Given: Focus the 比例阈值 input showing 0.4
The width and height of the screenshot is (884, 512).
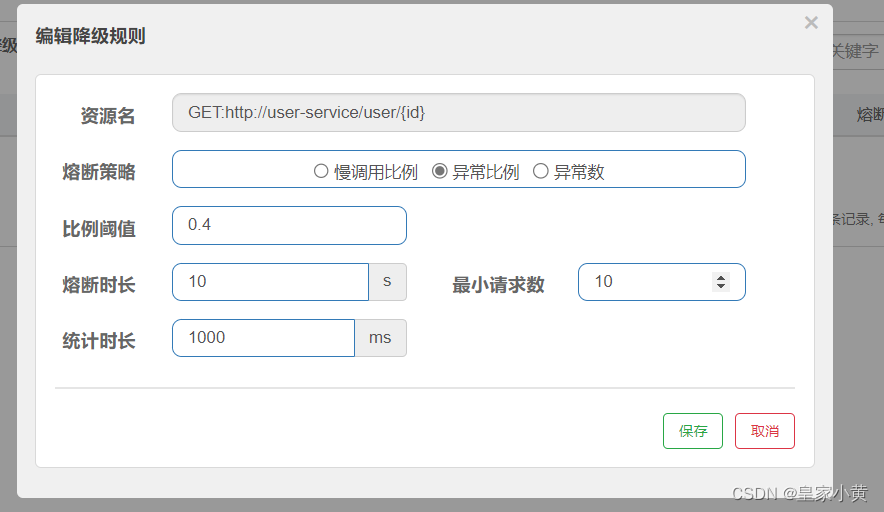Looking at the screenshot, I should (x=289, y=225).
